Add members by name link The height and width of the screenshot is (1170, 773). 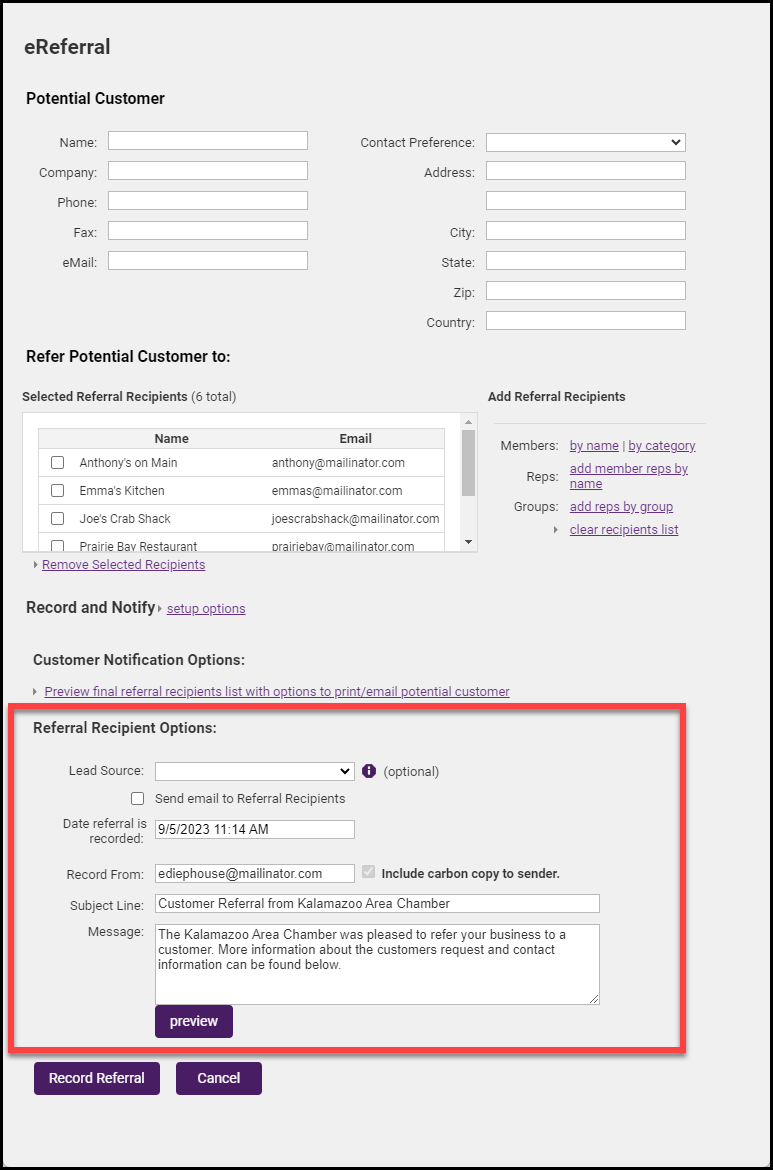pos(594,446)
